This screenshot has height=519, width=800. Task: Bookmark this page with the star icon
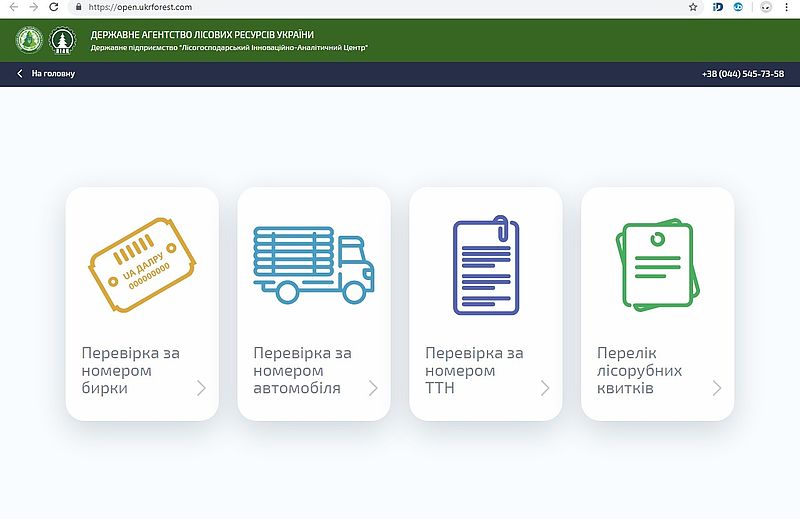[x=693, y=6]
